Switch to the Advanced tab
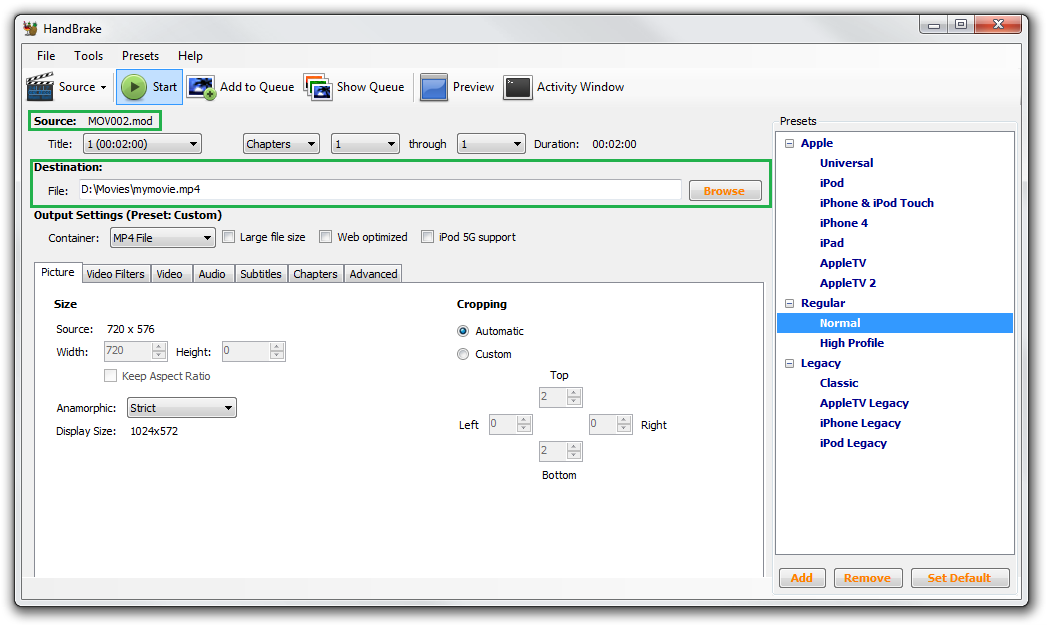Image resolution: width=1047 pixels, height=625 pixels. click(x=373, y=274)
